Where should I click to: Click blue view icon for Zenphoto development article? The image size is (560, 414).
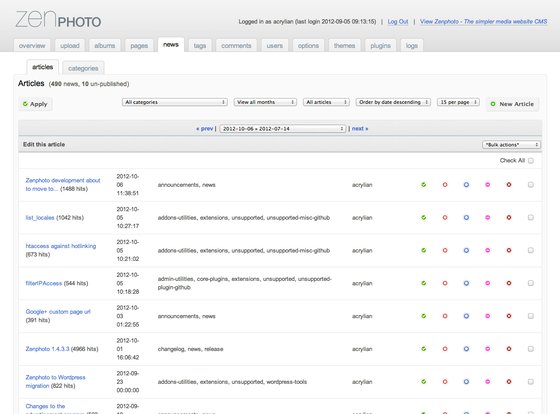(466, 185)
